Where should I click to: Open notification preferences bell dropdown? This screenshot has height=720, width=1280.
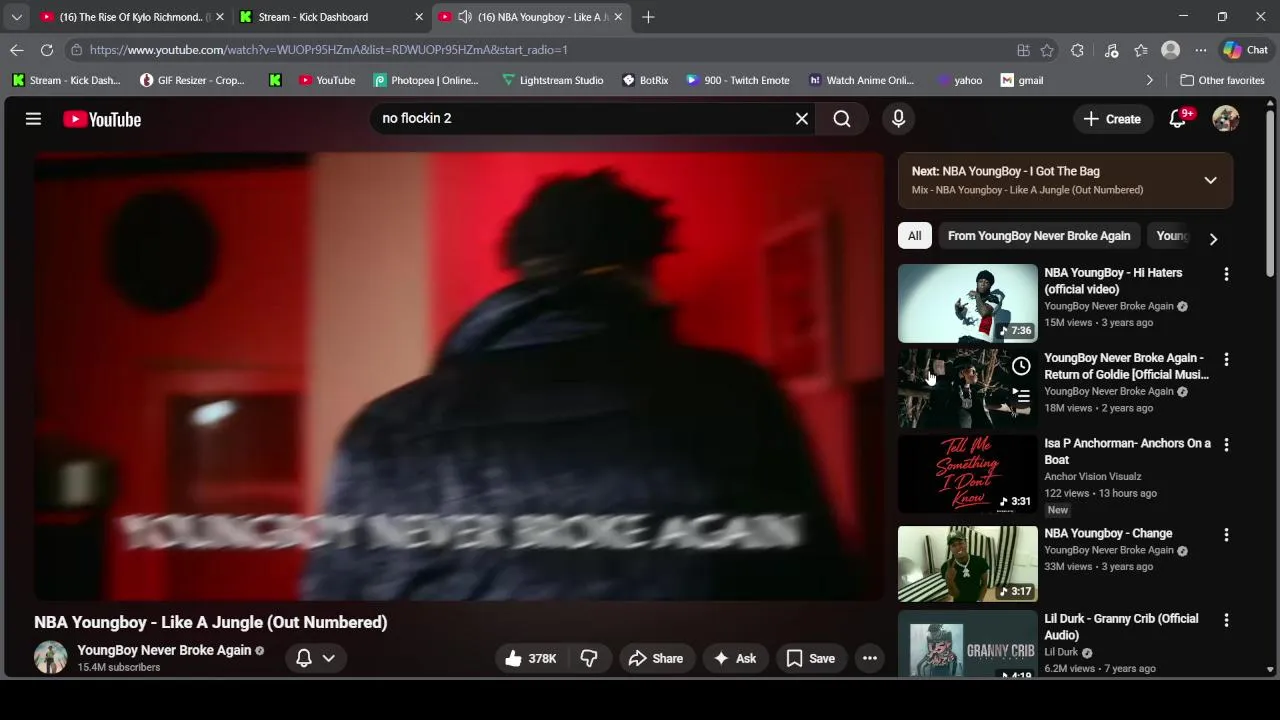pos(315,658)
